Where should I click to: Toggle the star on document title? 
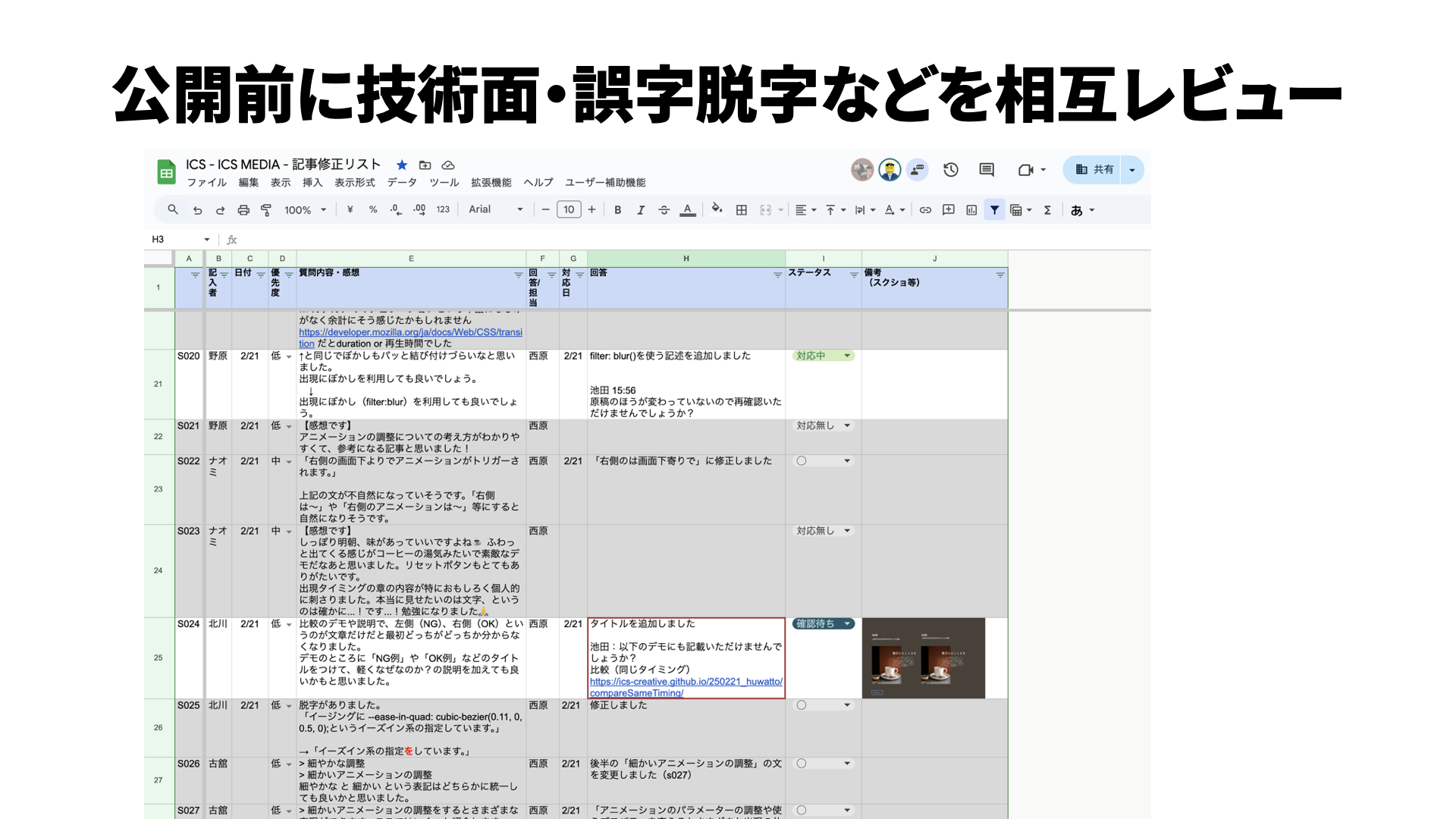coord(402,165)
